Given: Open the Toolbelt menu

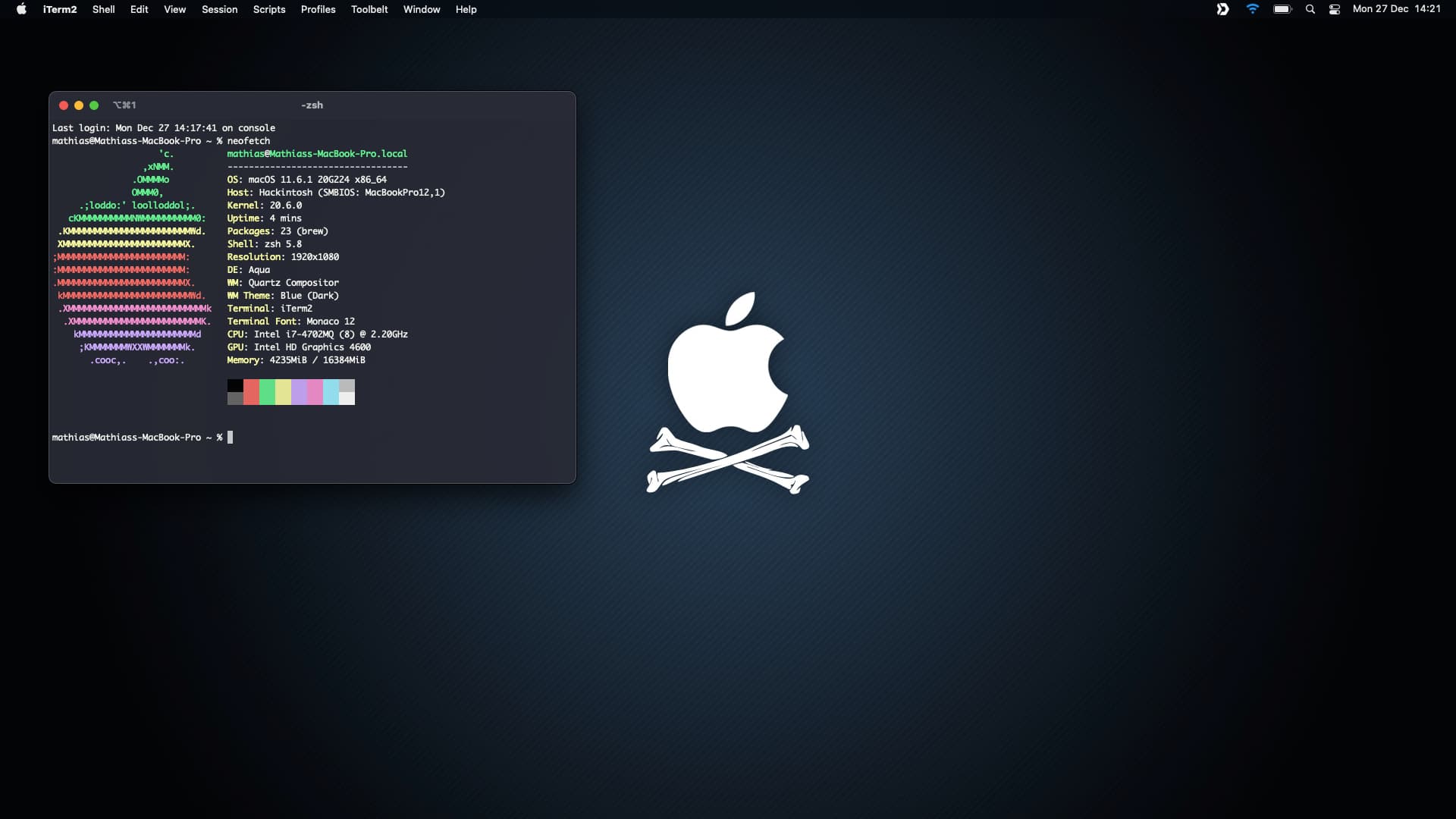Looking at the screenshot, I should pos(369,9).
